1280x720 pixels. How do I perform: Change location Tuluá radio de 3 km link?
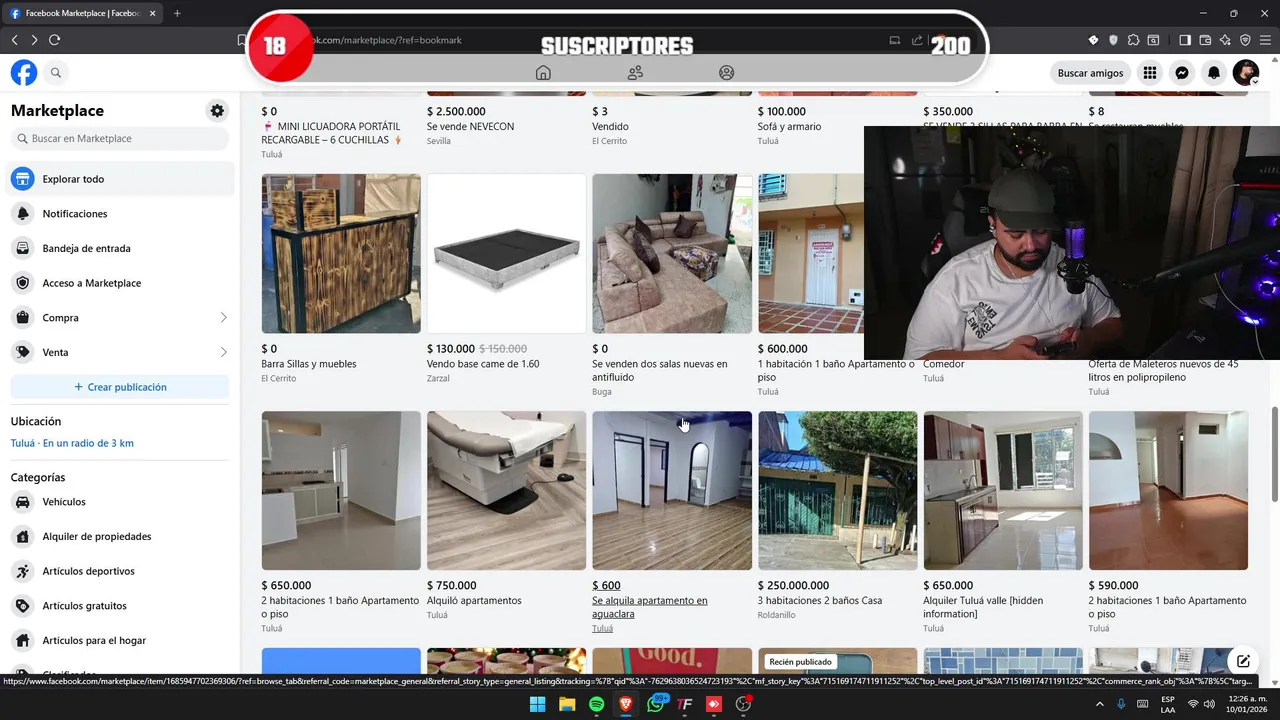tap(72, 443)
